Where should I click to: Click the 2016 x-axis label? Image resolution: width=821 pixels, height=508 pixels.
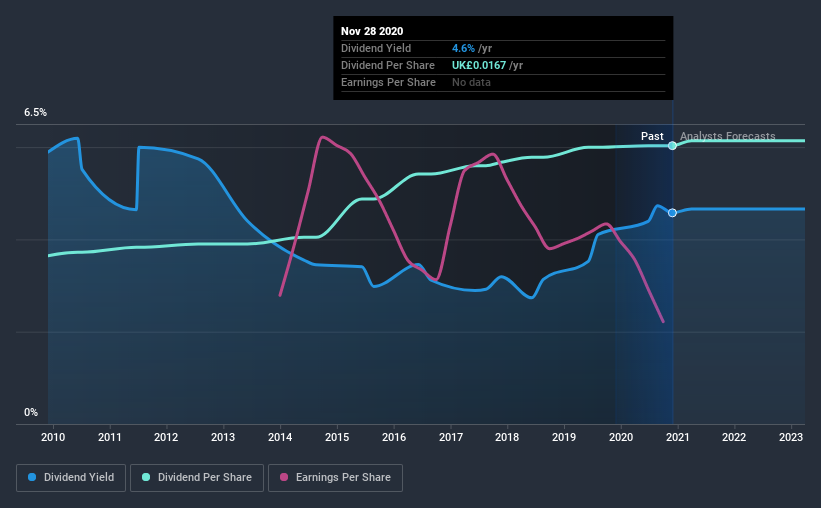coord(394,437)
